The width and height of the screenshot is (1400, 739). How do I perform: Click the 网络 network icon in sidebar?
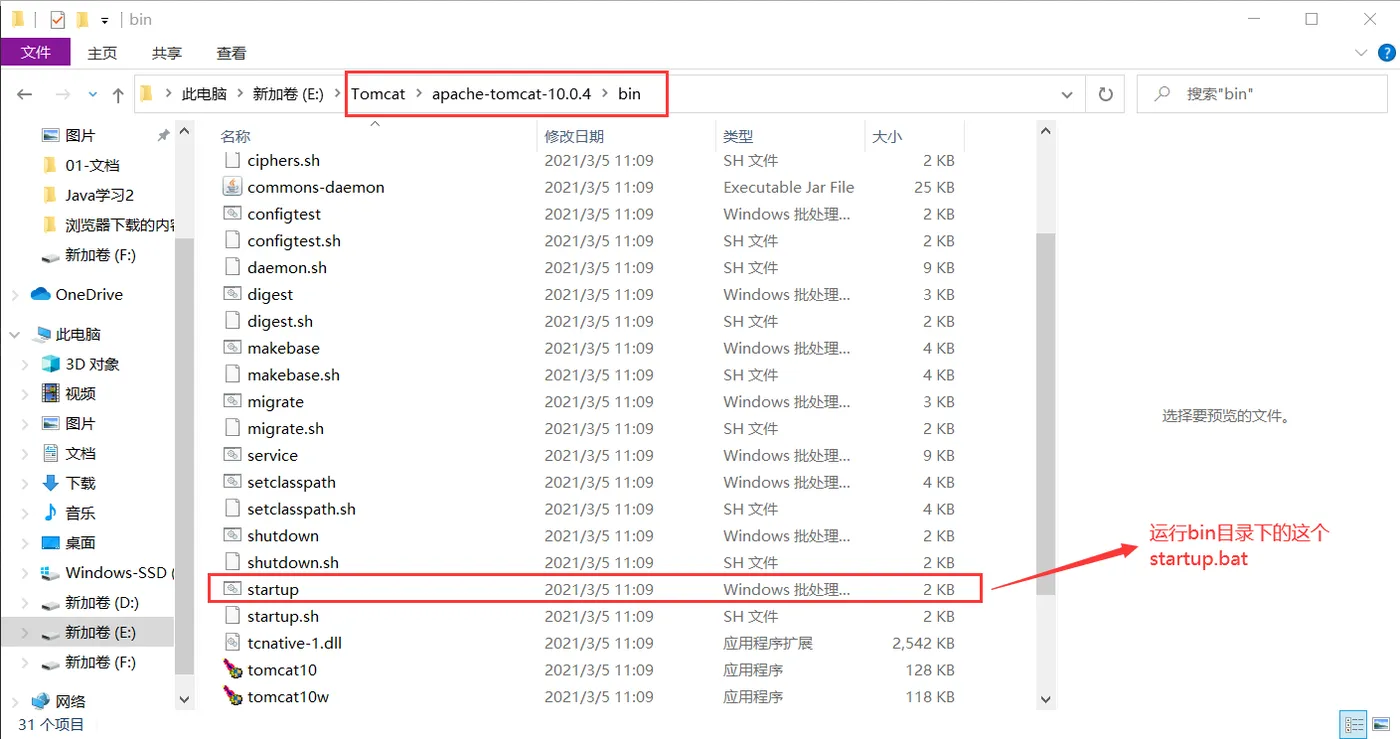point(40,701)
